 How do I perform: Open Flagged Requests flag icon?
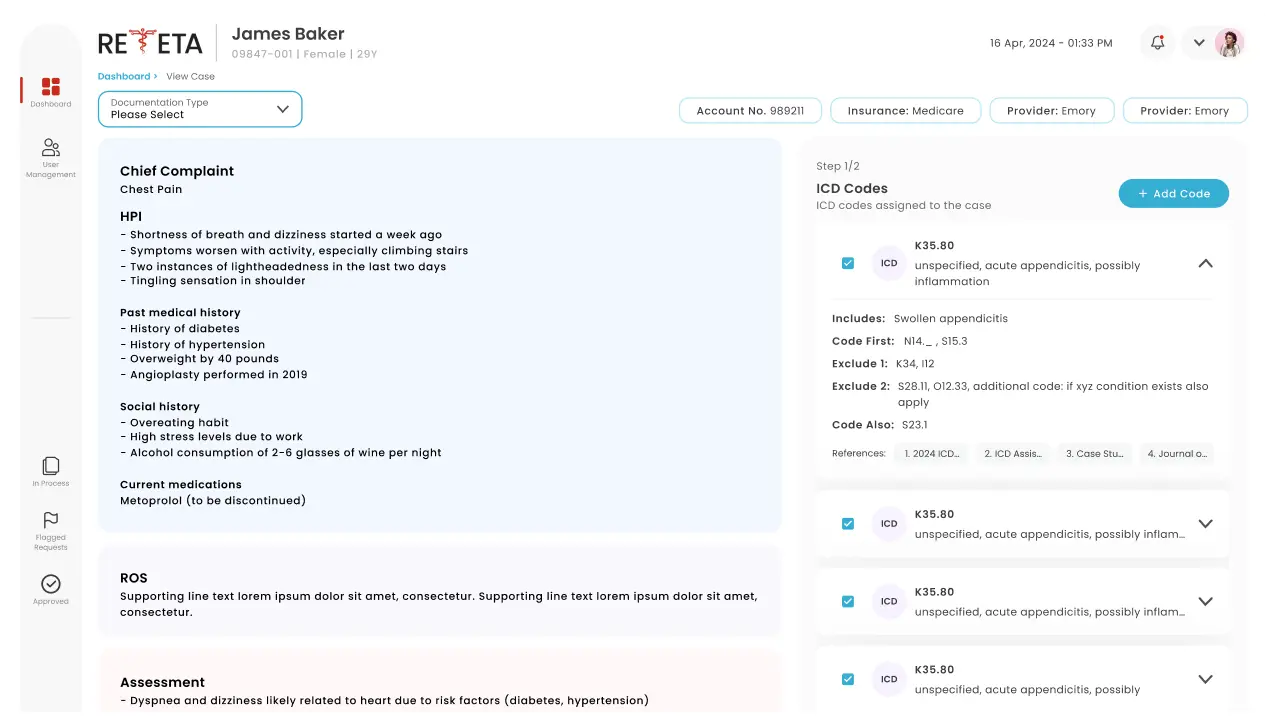[51, 521]
